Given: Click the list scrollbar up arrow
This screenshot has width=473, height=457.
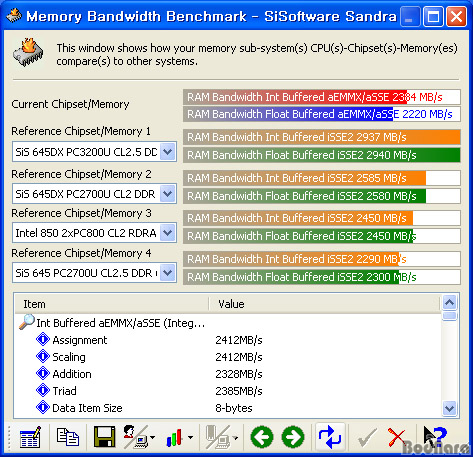Looking at the screenshot, I should tap(450, 303).
